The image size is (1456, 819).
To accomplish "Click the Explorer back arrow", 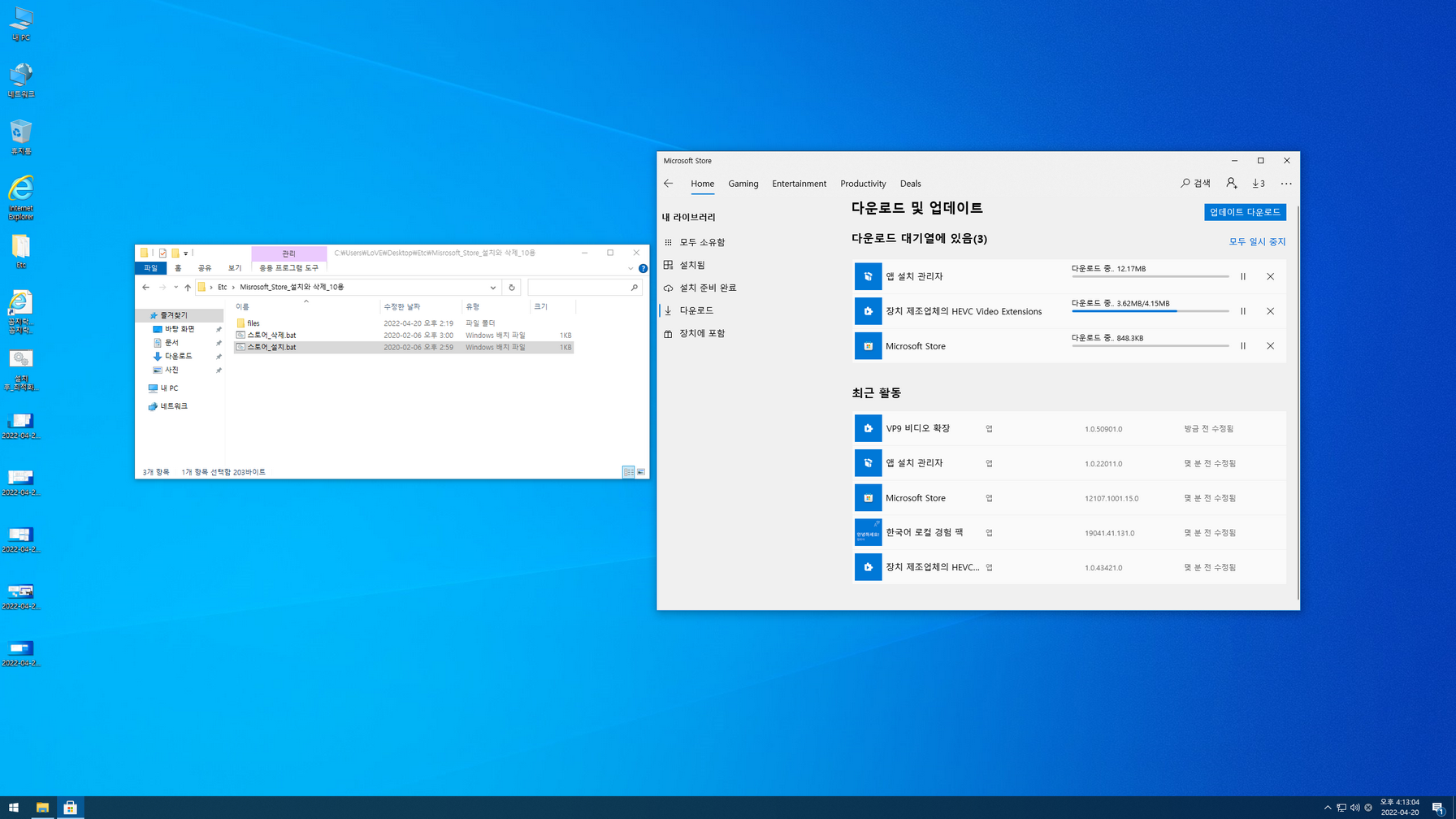I will pos(145,288).
